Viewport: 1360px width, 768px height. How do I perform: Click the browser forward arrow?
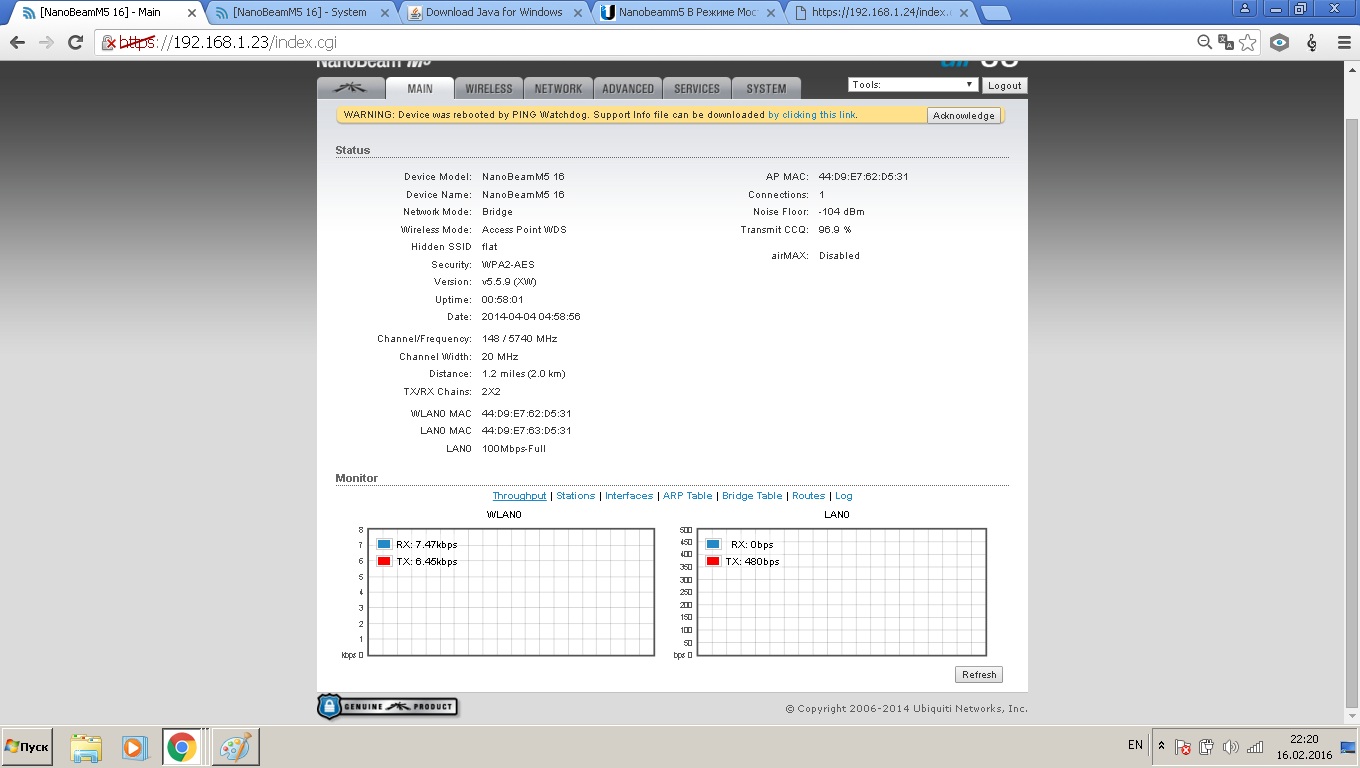coord(46,42)
